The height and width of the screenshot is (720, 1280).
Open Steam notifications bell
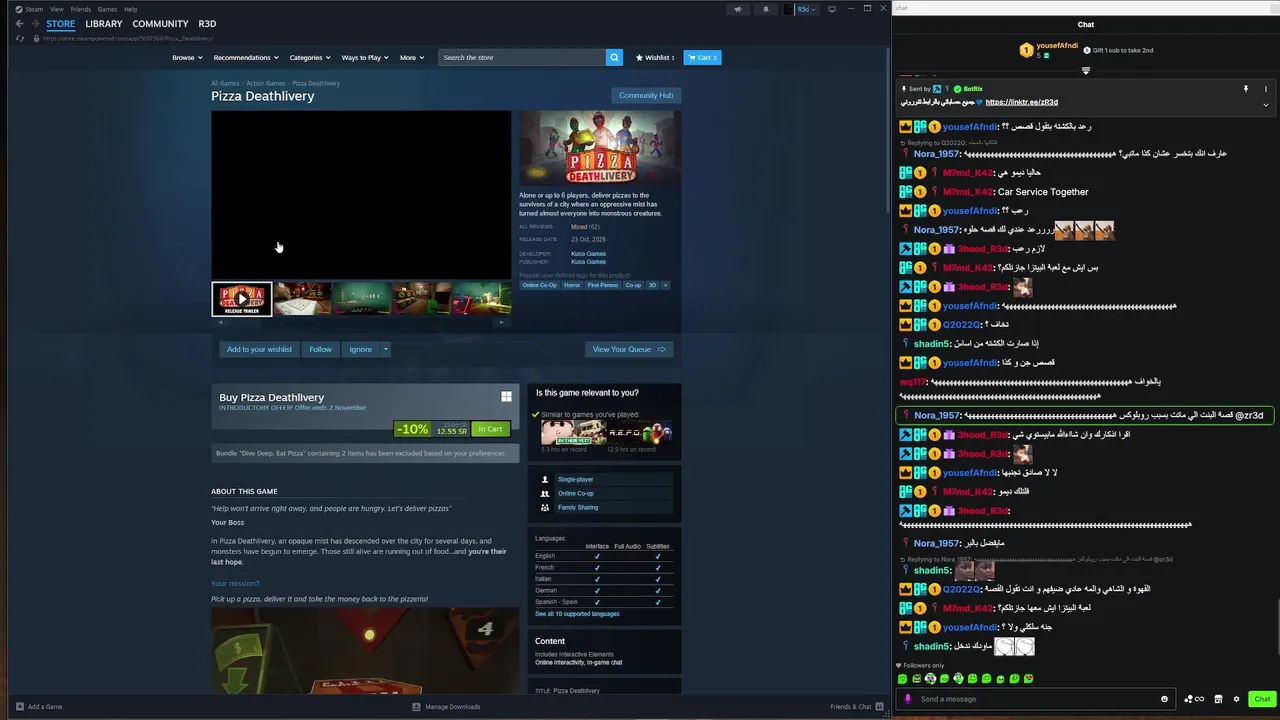point(766,9)
